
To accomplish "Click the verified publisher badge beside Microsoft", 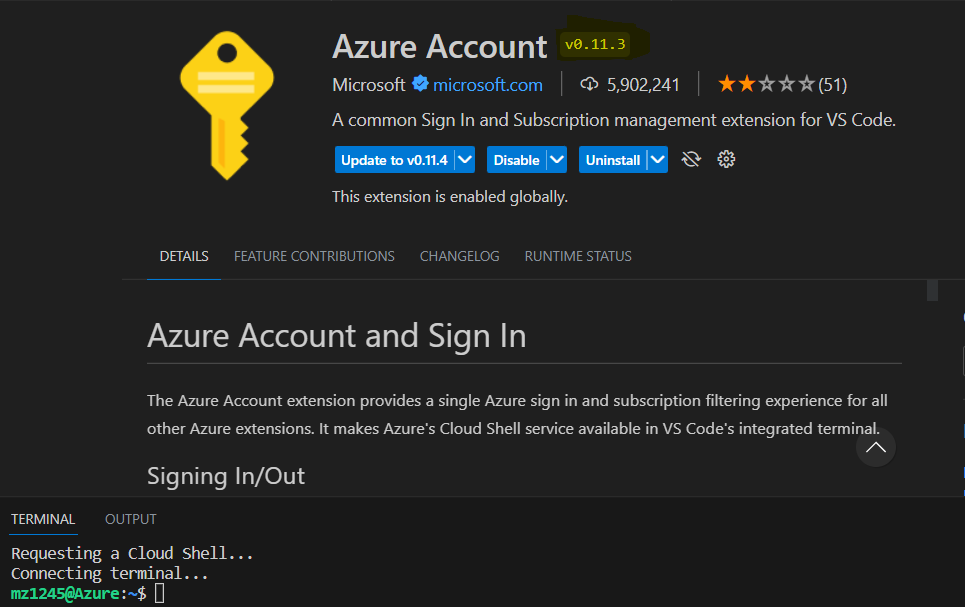I will [x=420, y=84].
